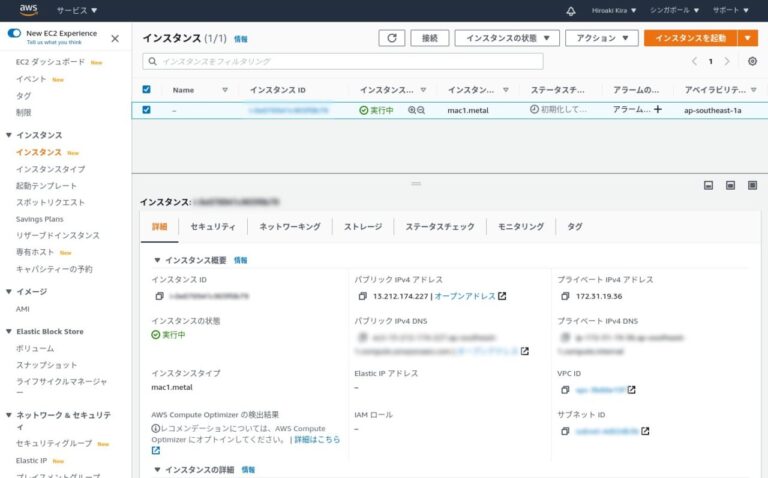Copy public IPv4 address 13.212.174.227
The width and height of the screenshot is (768, 478).
click(362, 296)
